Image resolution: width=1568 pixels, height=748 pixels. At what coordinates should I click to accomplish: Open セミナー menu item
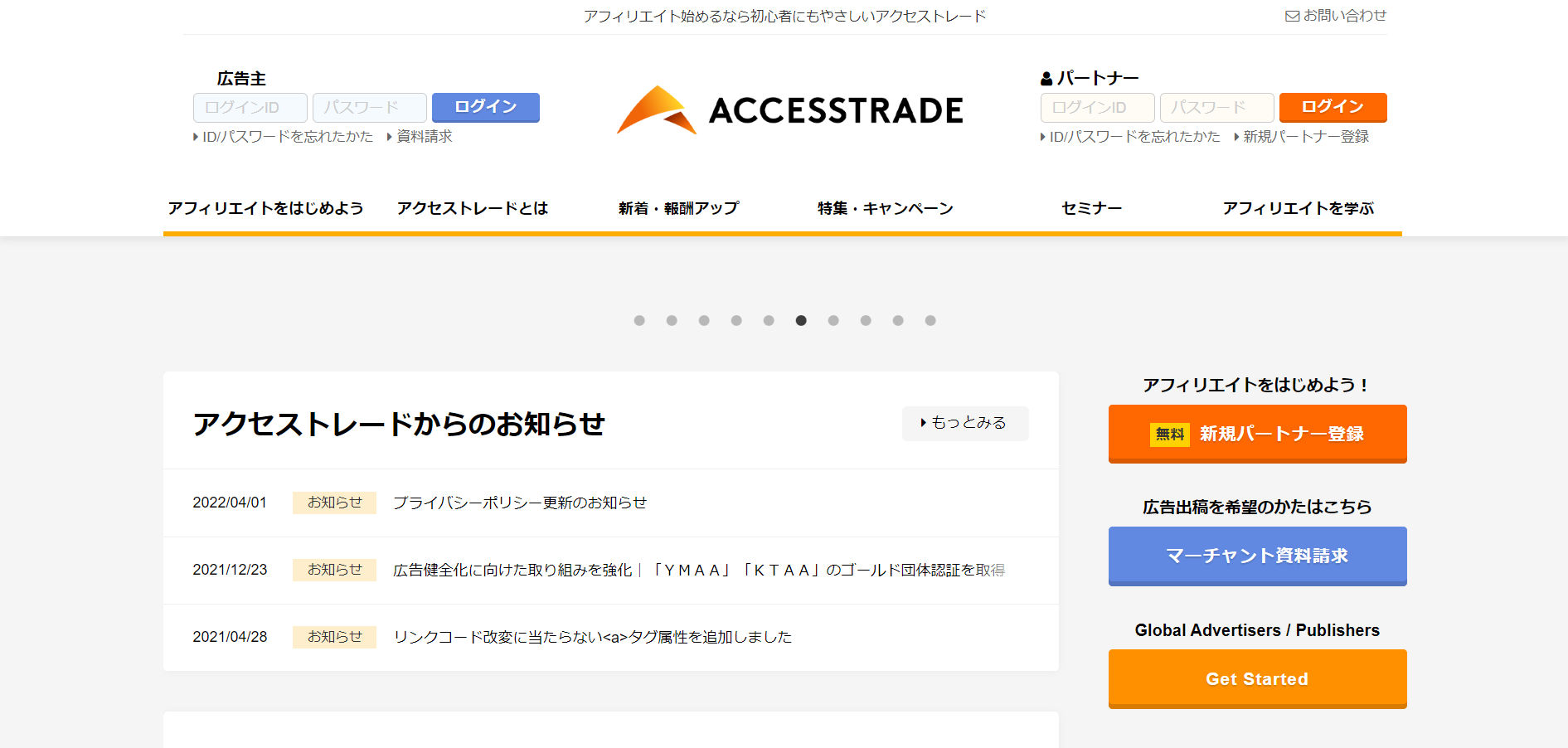click(x=1092, y=208)
